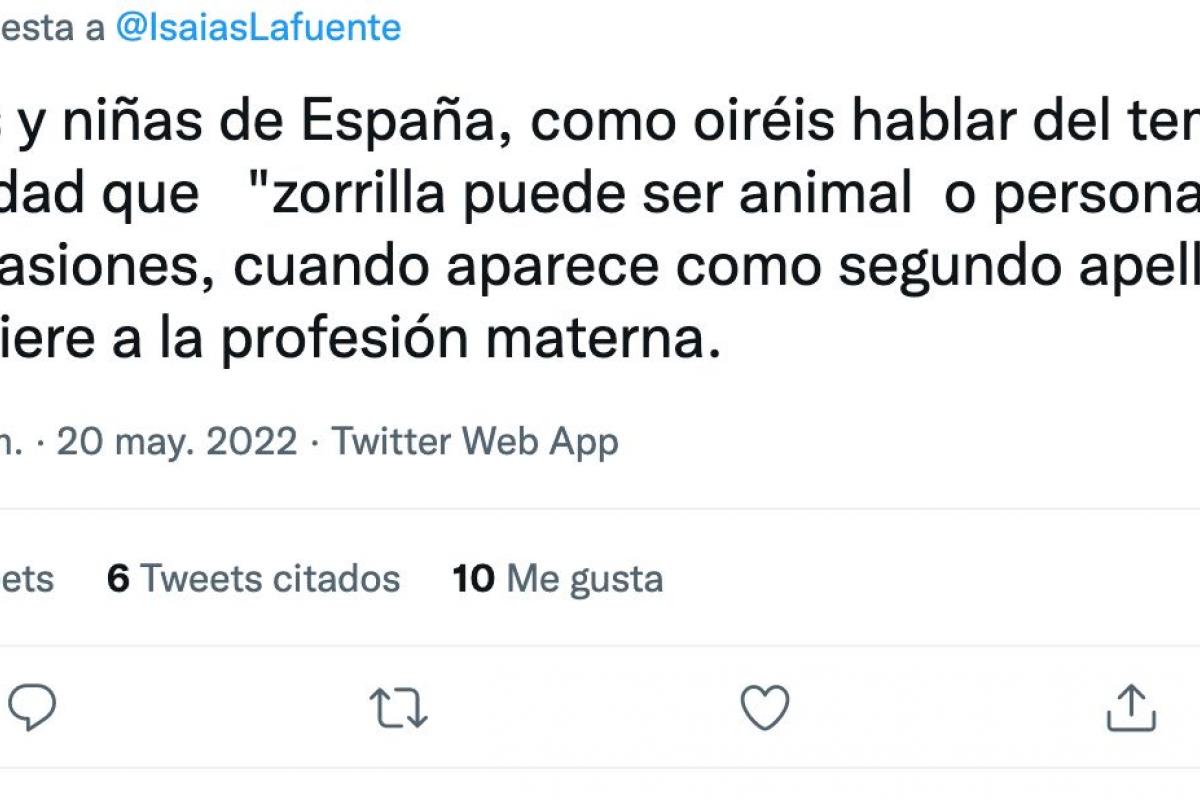
Task: Retweet using the arrows icon
Action: coord(399,708)
